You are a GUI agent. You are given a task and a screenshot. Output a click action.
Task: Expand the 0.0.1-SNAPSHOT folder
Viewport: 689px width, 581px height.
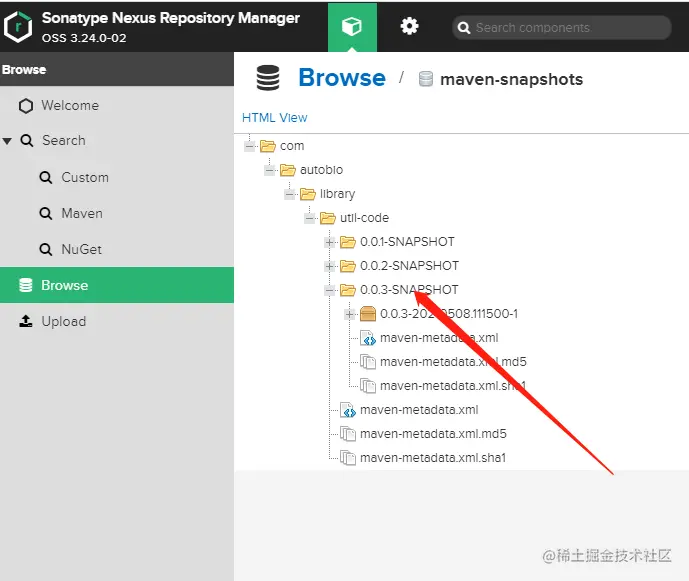tap(330, 242)
